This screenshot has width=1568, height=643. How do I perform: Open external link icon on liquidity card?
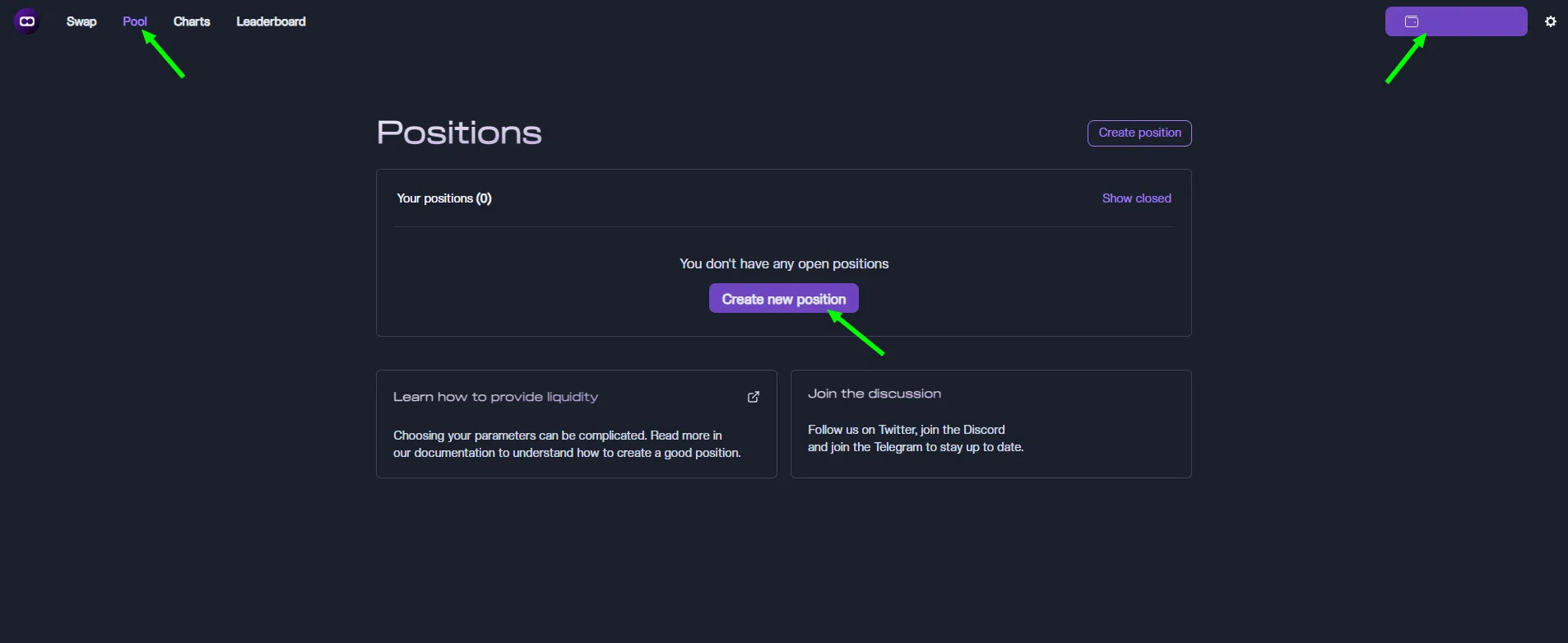pyautogui.click(x=754, y=397)
